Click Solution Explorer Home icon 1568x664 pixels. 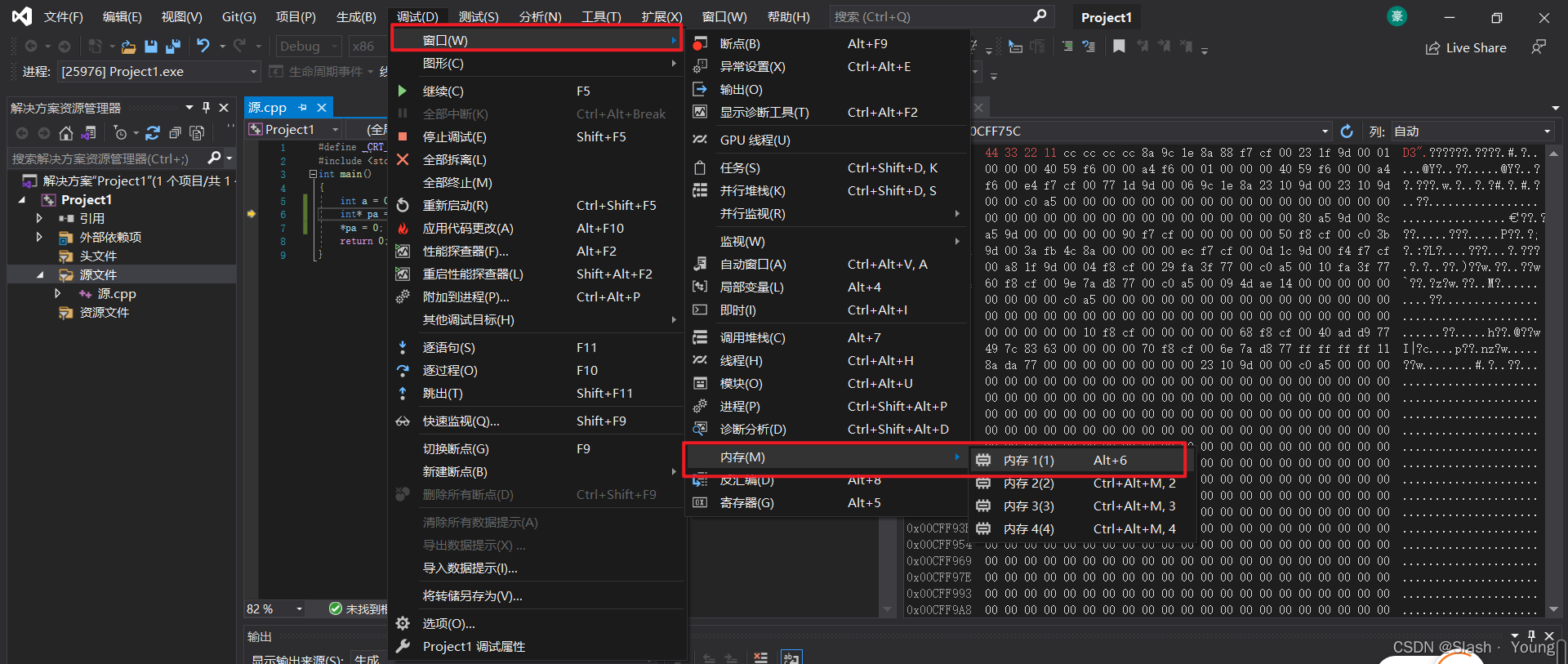(x=66, y=133)
